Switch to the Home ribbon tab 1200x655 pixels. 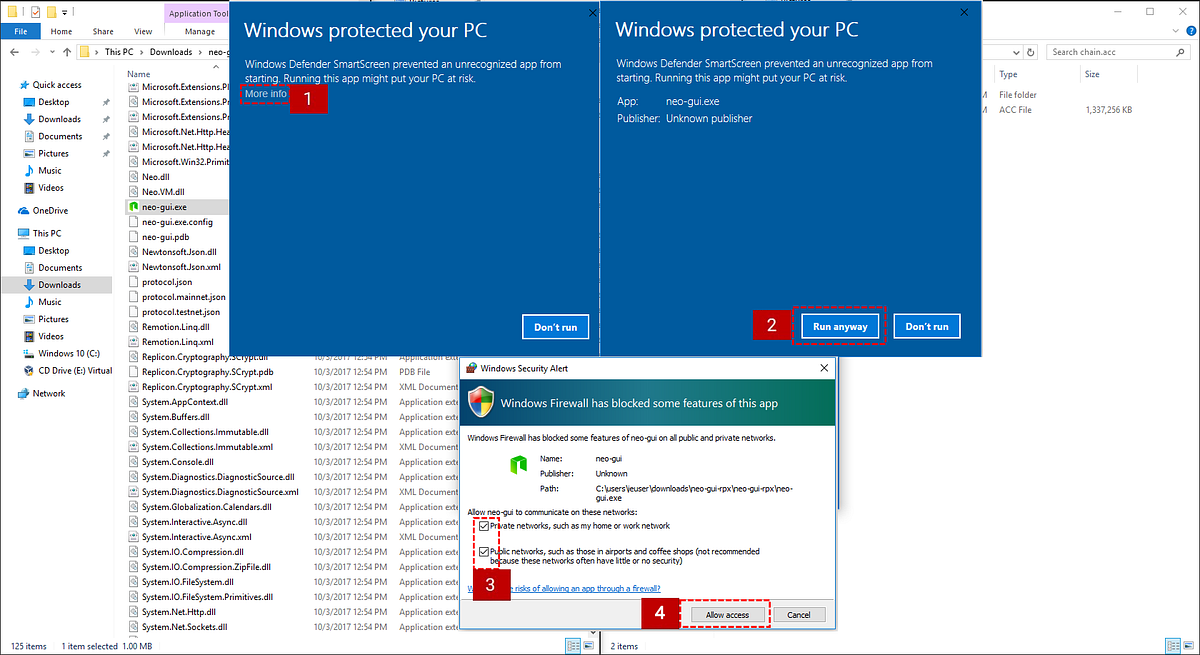point(61,31)
